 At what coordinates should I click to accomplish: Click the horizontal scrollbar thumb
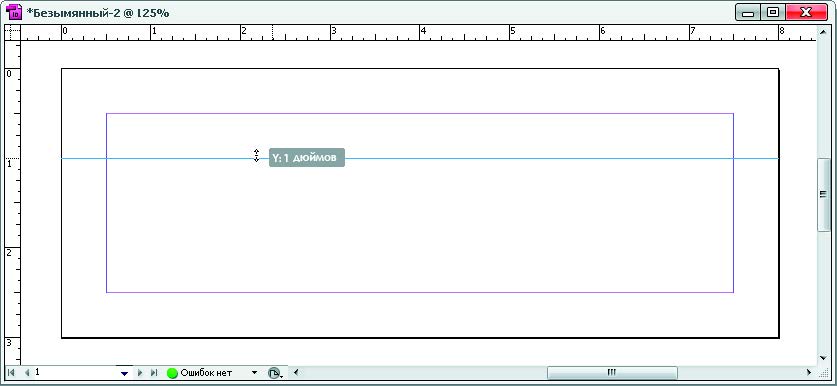(612, 373)
